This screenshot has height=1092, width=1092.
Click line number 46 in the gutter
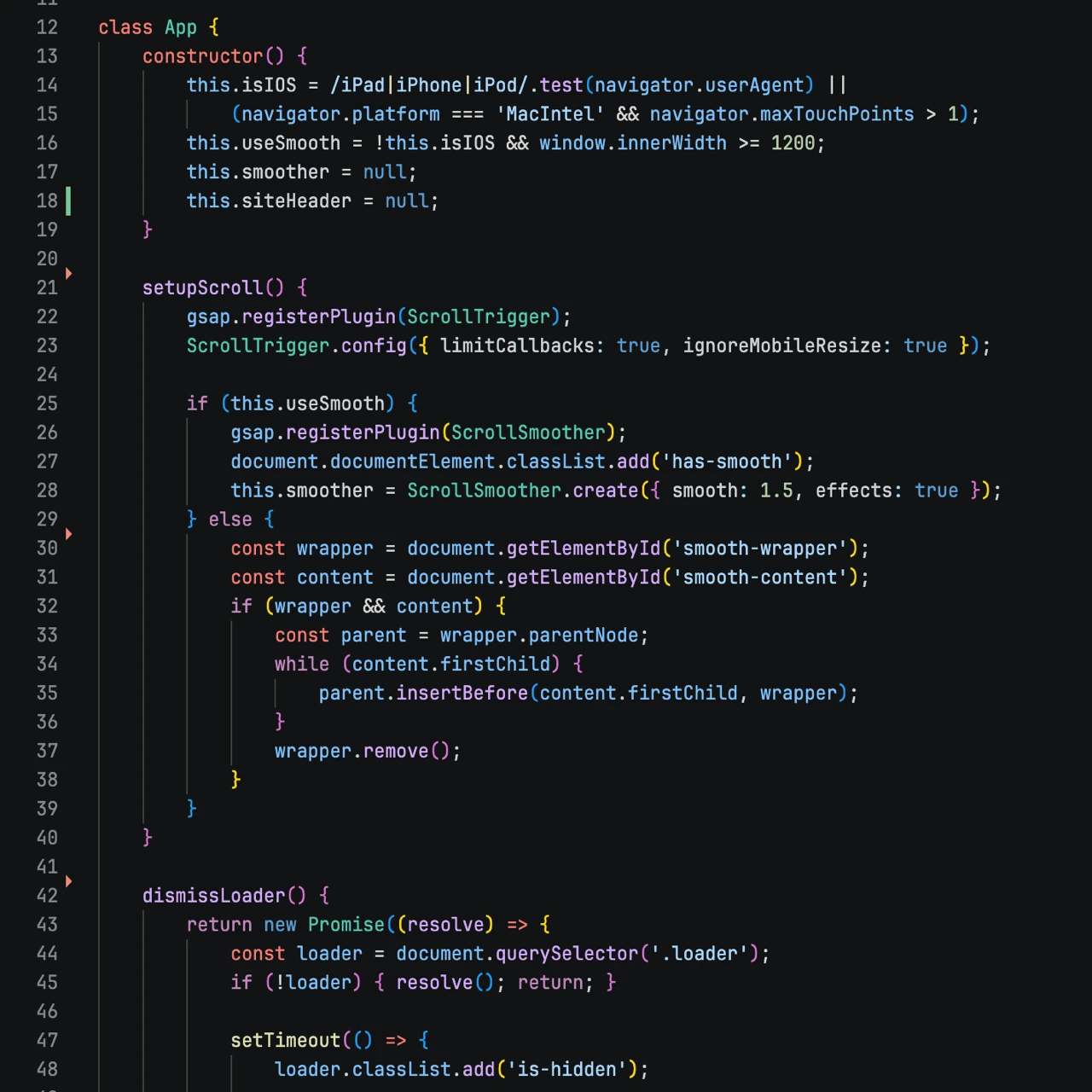point(47,1011)
